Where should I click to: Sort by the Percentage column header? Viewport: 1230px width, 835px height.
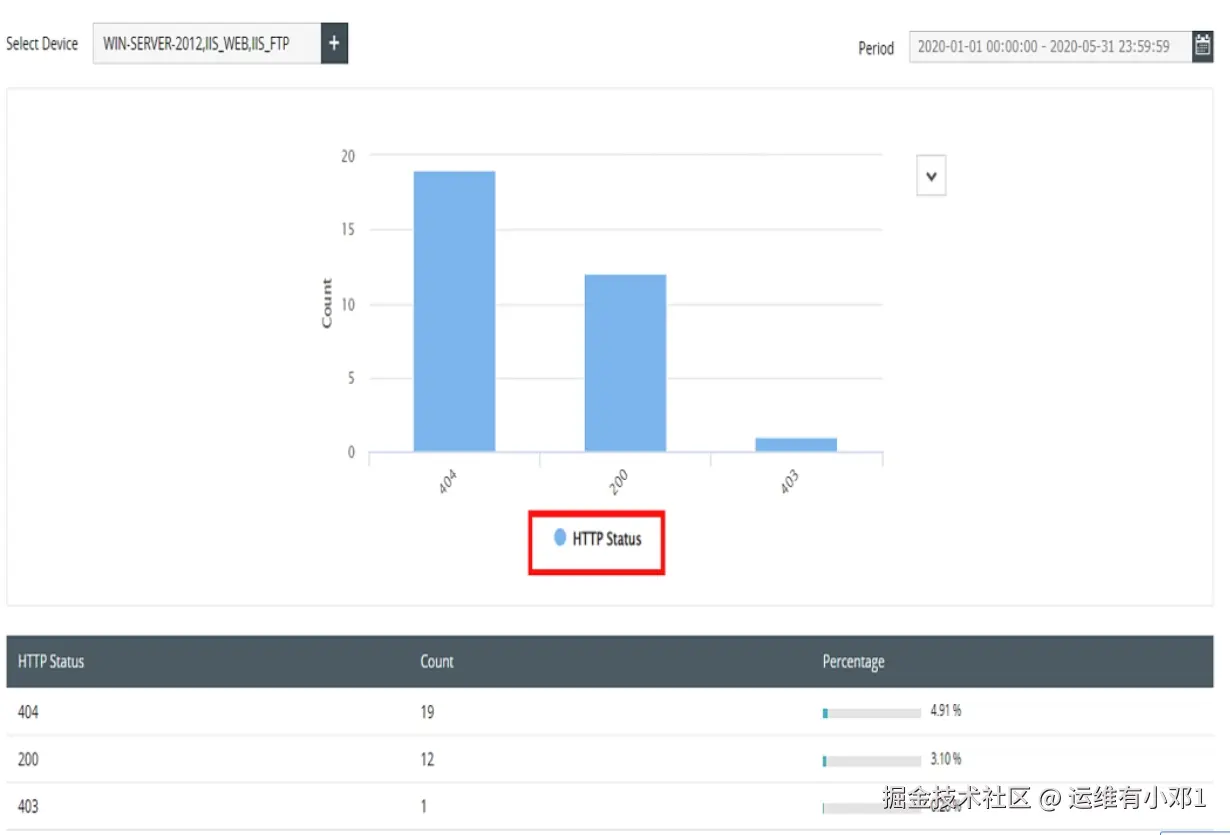853,662
